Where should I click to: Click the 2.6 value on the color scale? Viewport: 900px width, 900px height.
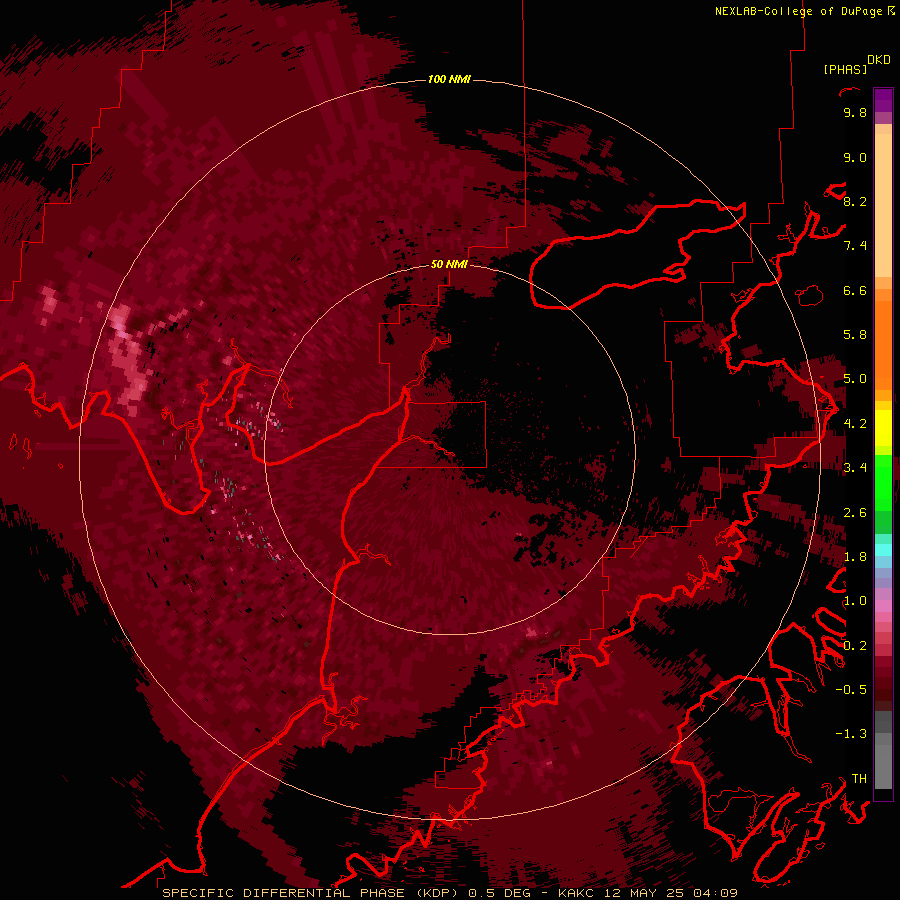click(855, 513)
